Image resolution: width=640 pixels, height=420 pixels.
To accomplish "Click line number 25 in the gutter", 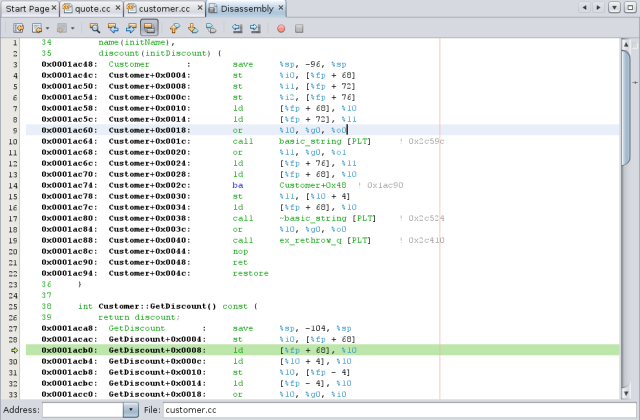I will click(x=13, y=307).
